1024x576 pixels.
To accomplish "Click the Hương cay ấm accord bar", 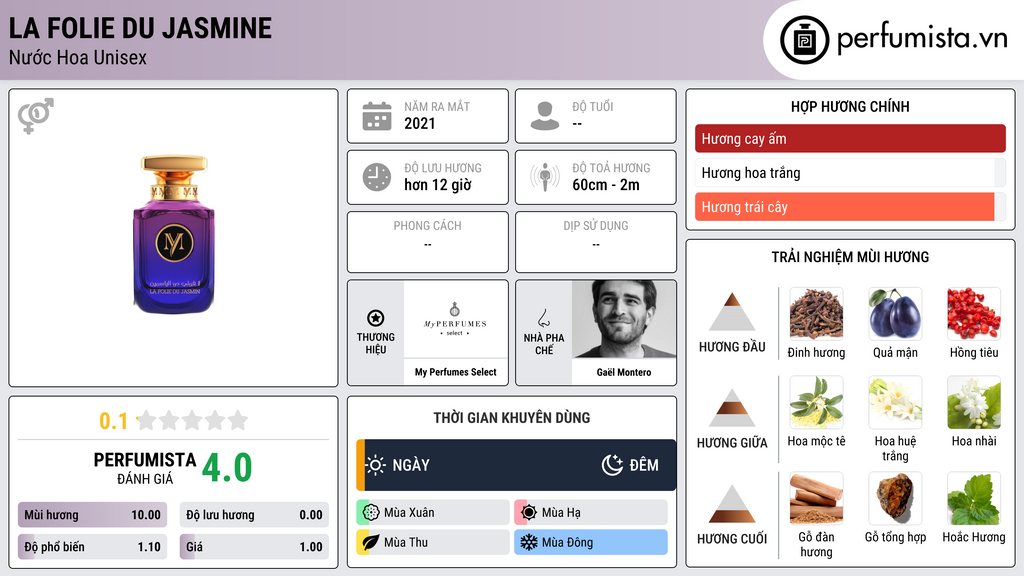I will click(850, 138).
